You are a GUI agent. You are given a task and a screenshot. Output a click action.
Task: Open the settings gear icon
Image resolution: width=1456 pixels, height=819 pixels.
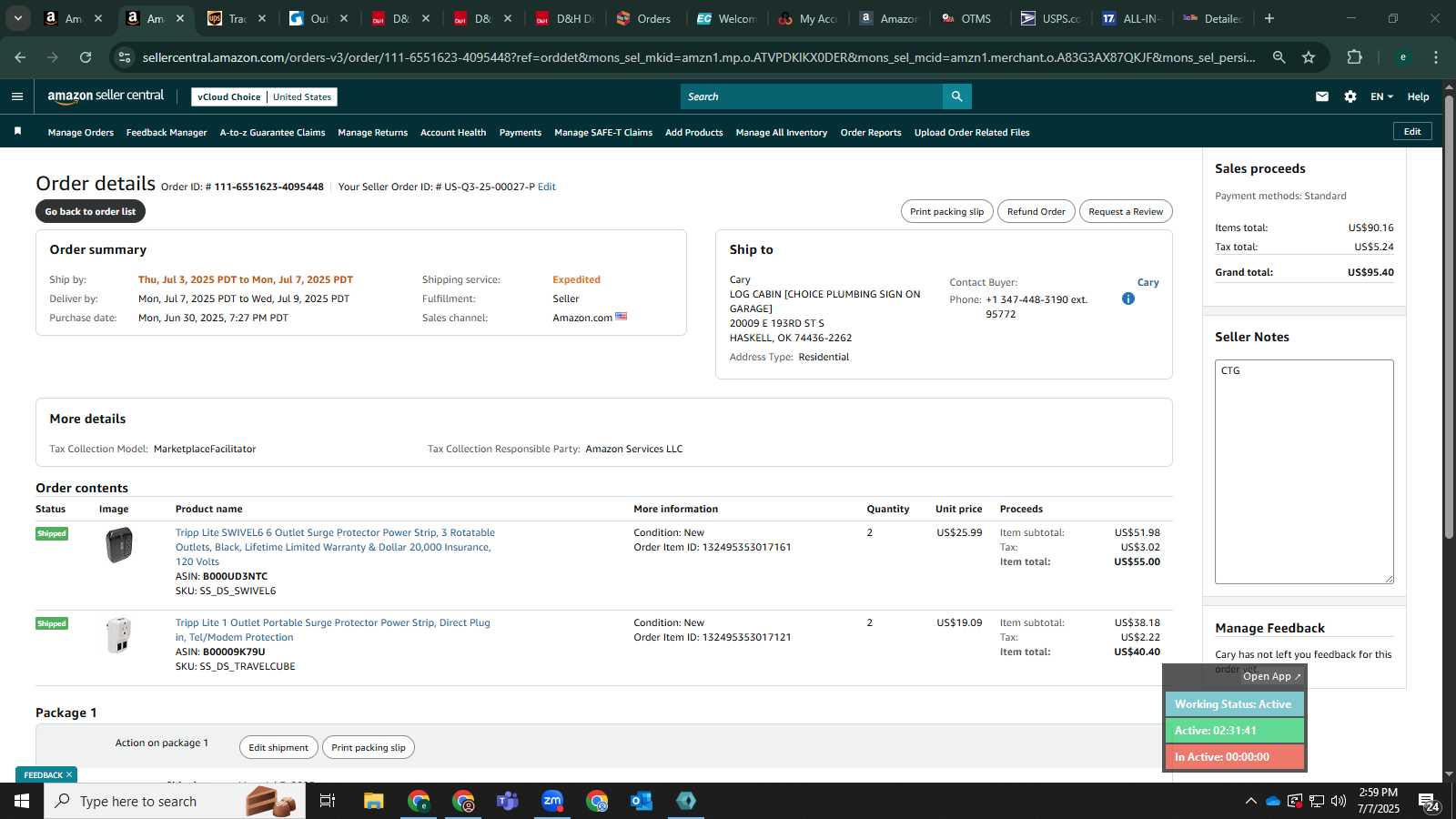coord(1350,96)
